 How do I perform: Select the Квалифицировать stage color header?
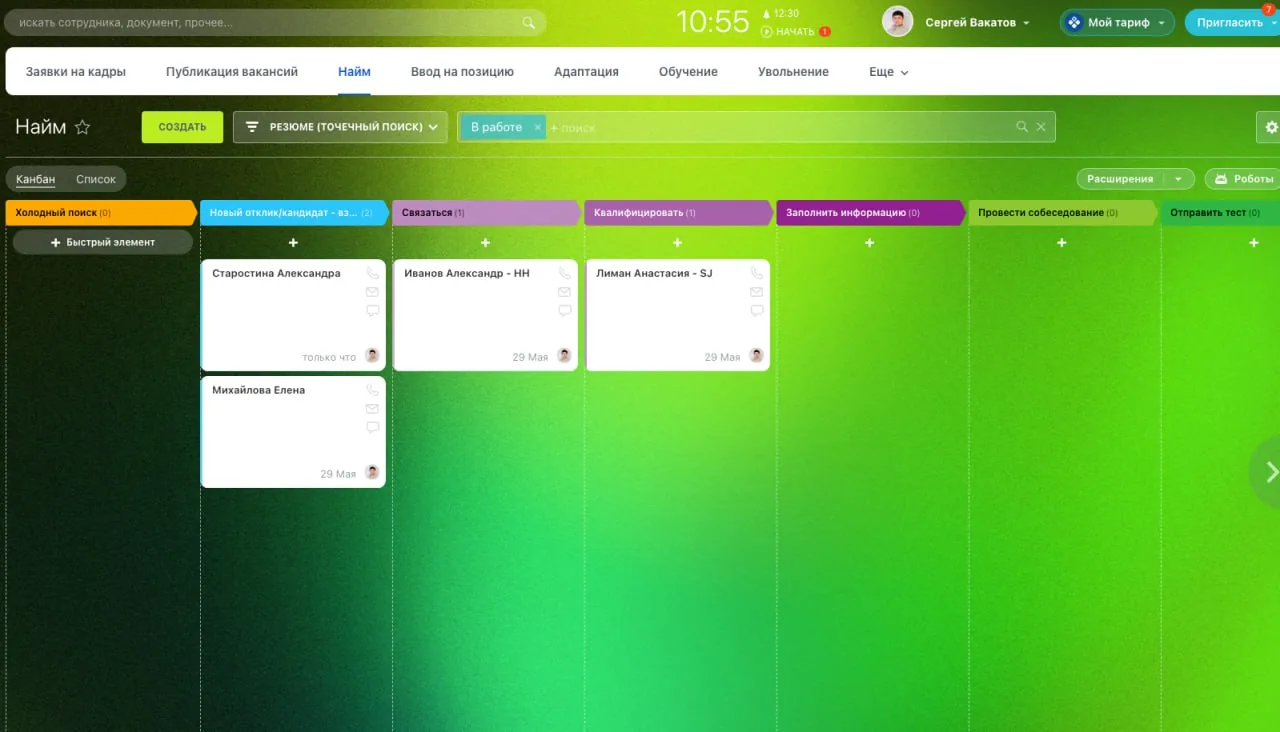pyautogui.click(x=679, y=212)
